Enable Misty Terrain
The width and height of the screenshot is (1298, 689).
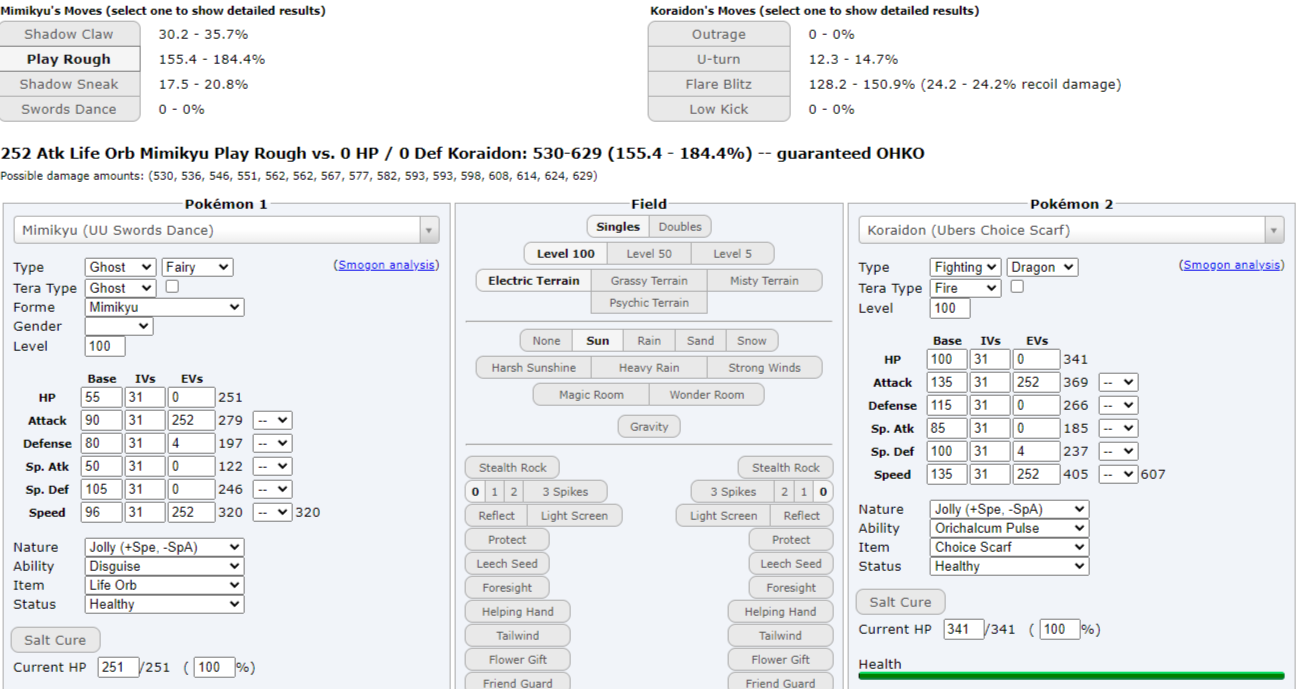(x=764, y=281)
